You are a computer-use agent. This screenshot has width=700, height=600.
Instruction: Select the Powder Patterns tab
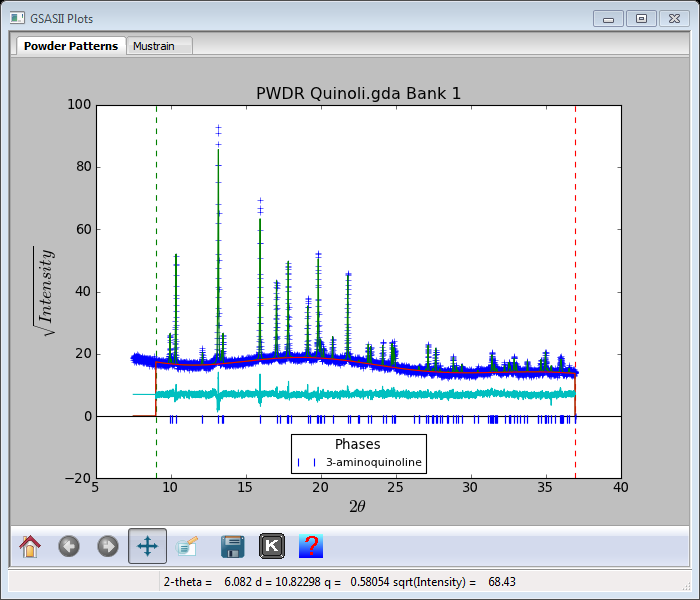point(71,46)
